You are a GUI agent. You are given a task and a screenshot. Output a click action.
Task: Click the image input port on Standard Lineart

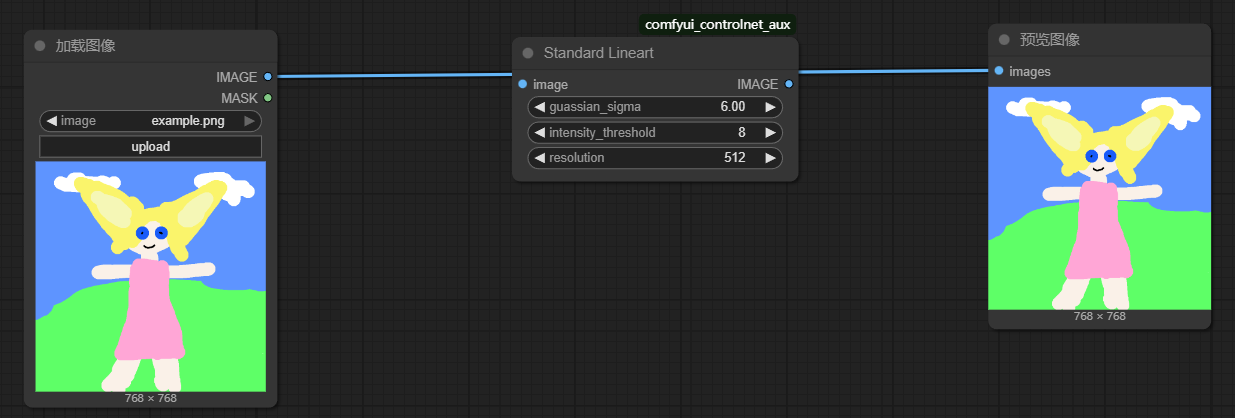tap(523, 84)
